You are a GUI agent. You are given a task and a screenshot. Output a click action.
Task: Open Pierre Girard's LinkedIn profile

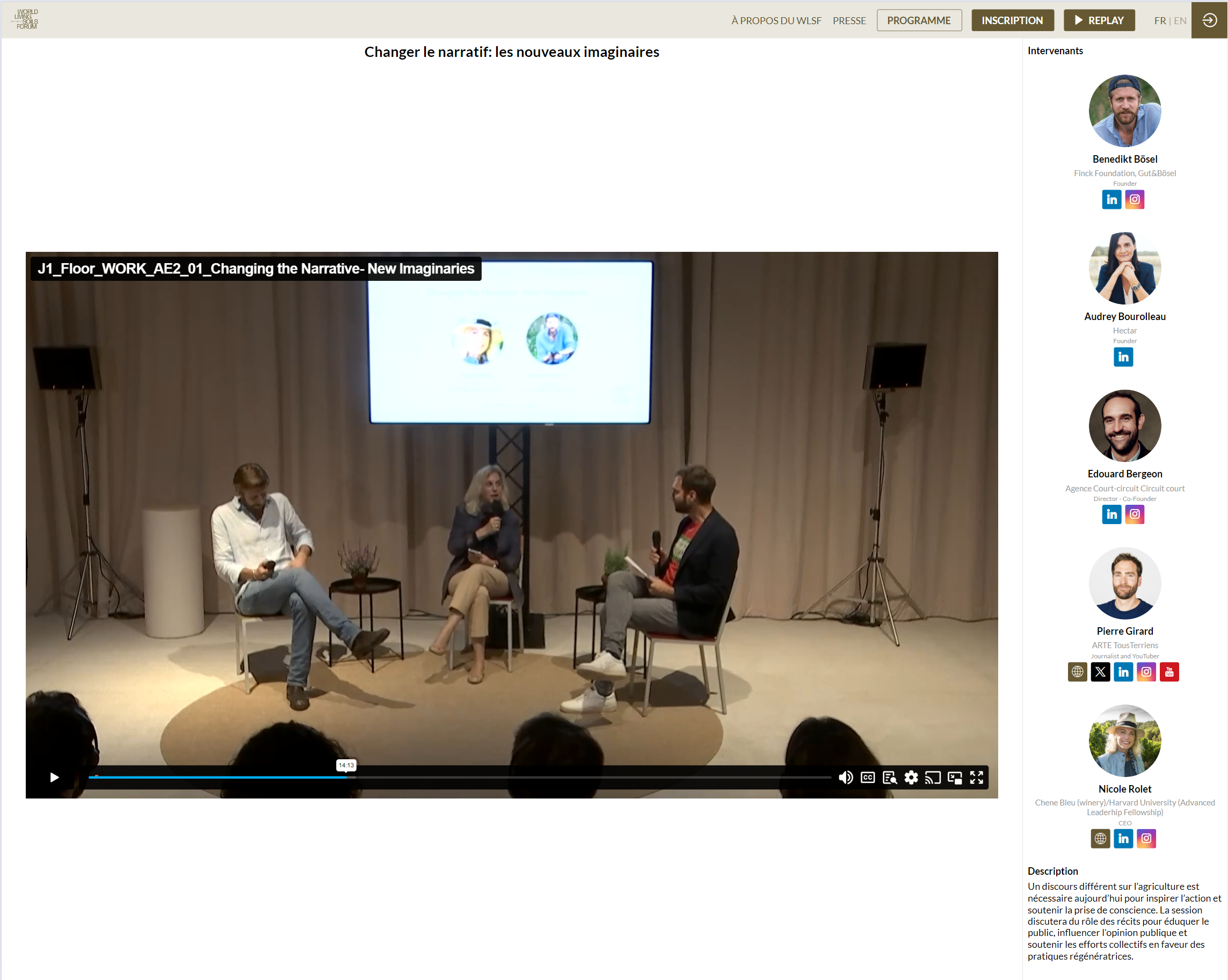click(1123, 672)
